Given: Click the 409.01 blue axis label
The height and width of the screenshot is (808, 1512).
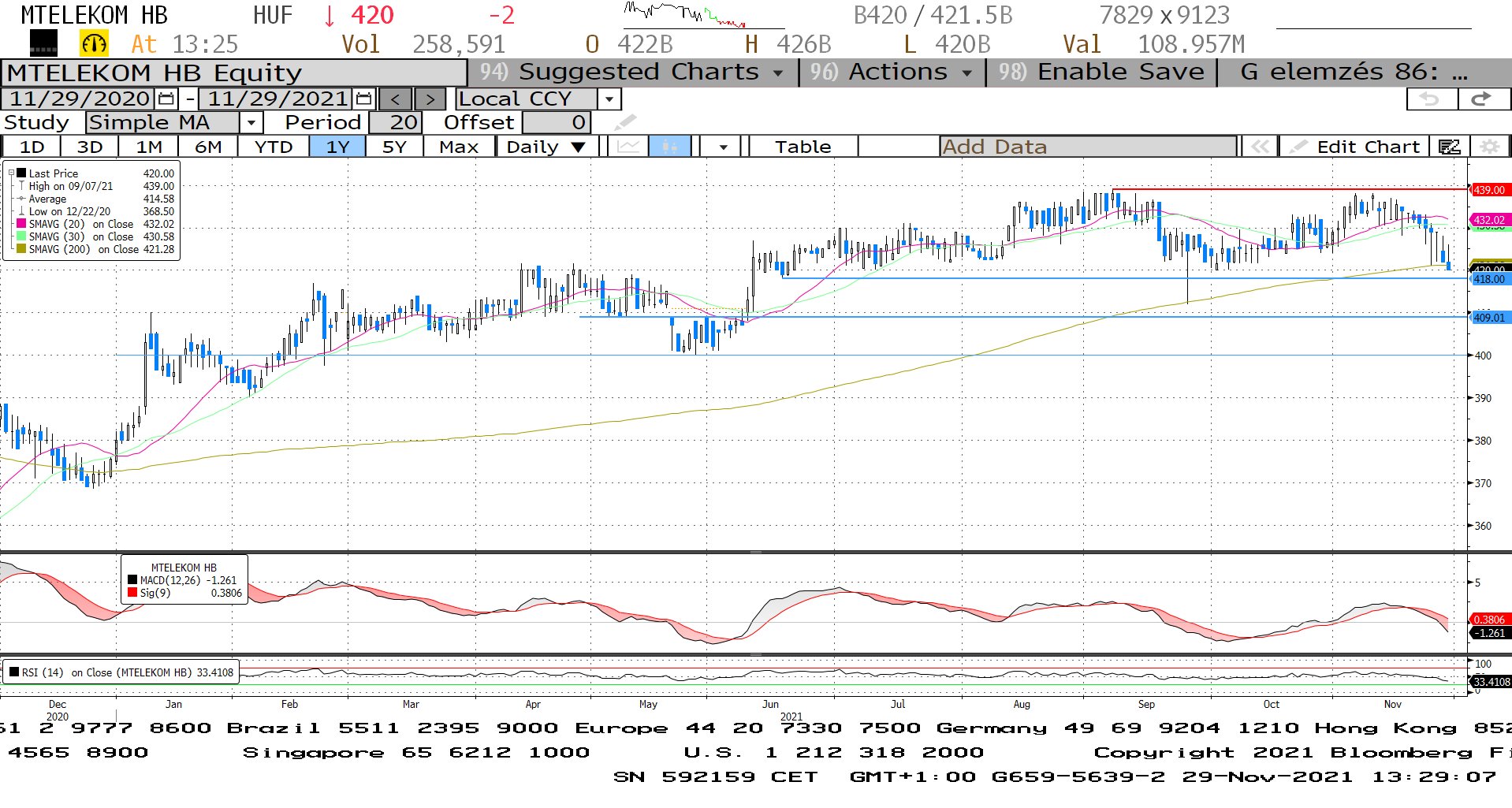Looking at the screenshot, I should click(1489, 318).
